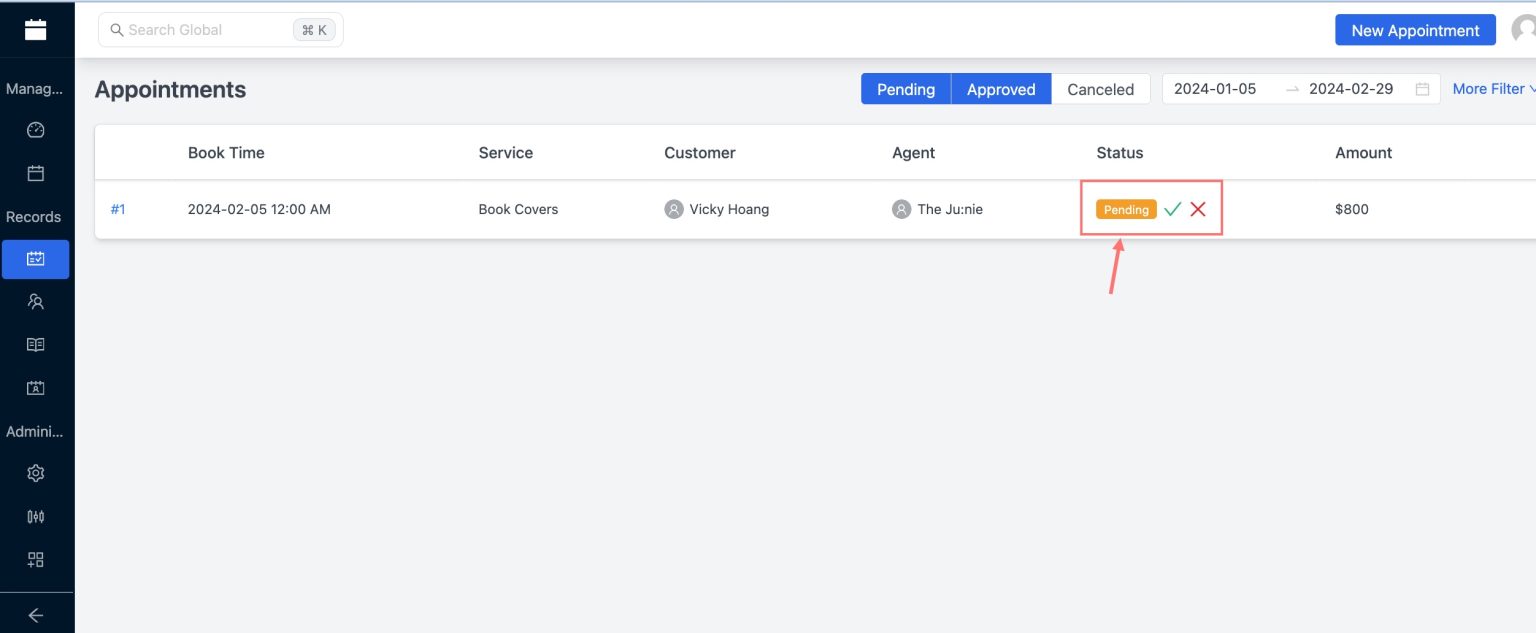Viewport: 1536px width, 633px height.
Task: Switch to the Pending tab
Action: click(905, 89)
